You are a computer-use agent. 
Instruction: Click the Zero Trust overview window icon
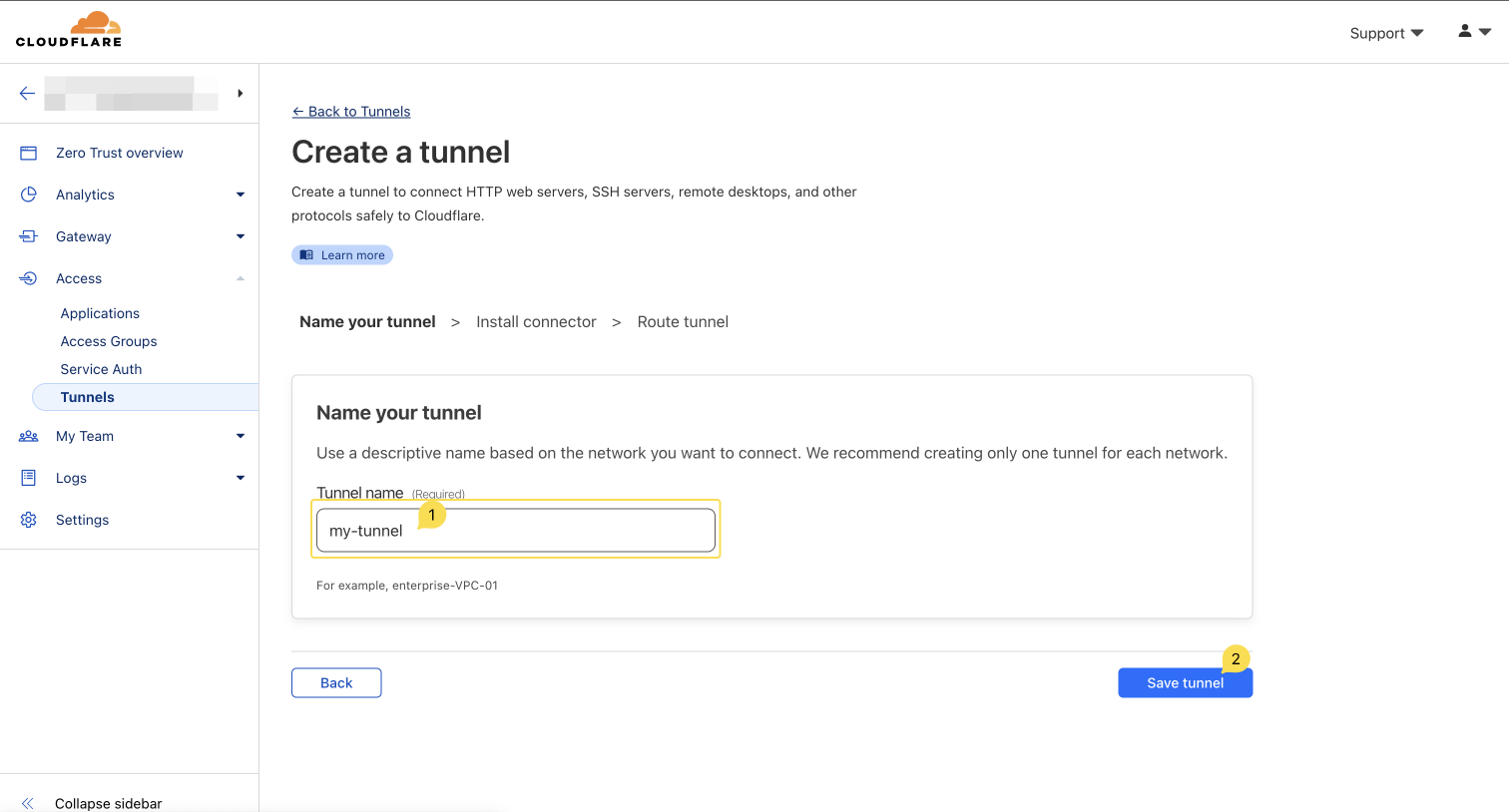(x=28, y=153)
